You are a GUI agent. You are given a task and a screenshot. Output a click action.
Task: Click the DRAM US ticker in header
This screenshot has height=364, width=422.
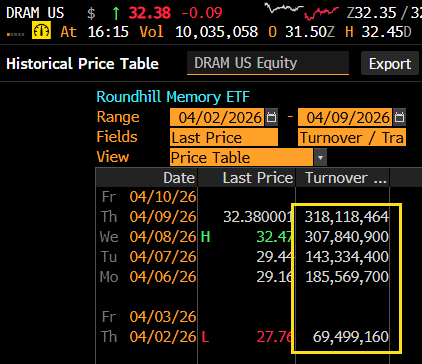click(x=35, y=13)
